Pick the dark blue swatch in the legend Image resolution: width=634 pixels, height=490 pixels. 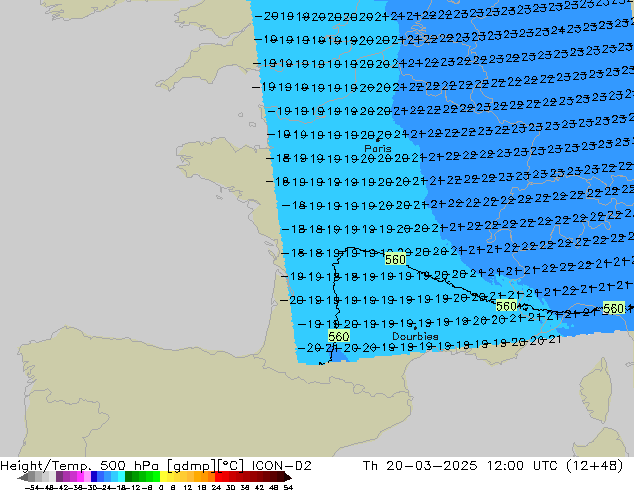coord(94,476)
